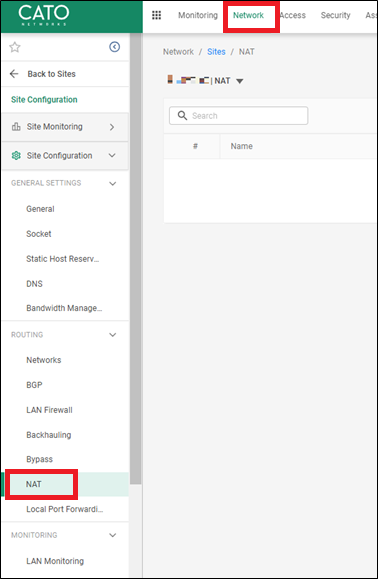The width and height of the screenshot is (378, 579).
Task: Focus the Search input field
Action: (x=238, y=116)
